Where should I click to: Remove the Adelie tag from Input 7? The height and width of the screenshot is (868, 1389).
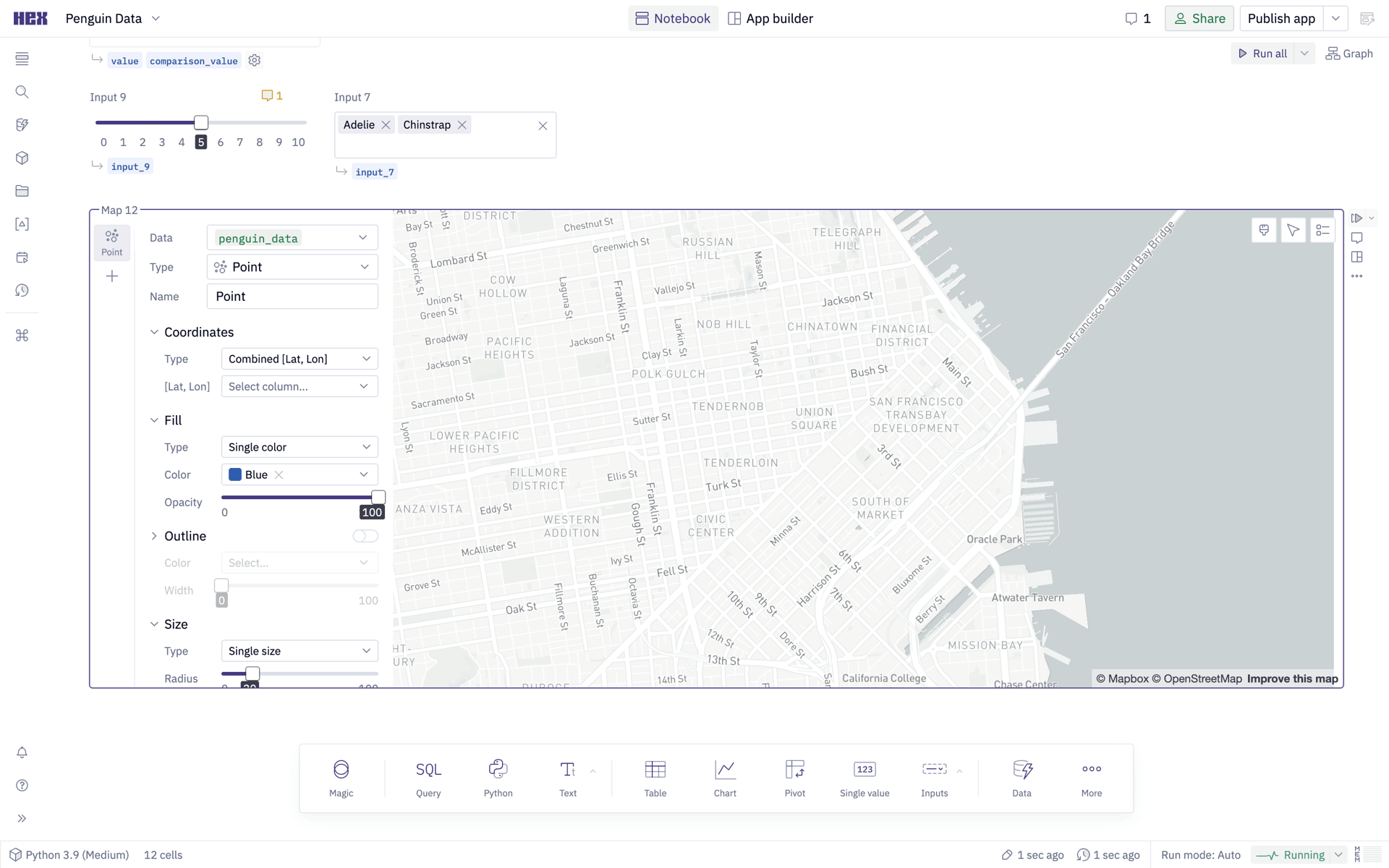click(x=386, y=125)
